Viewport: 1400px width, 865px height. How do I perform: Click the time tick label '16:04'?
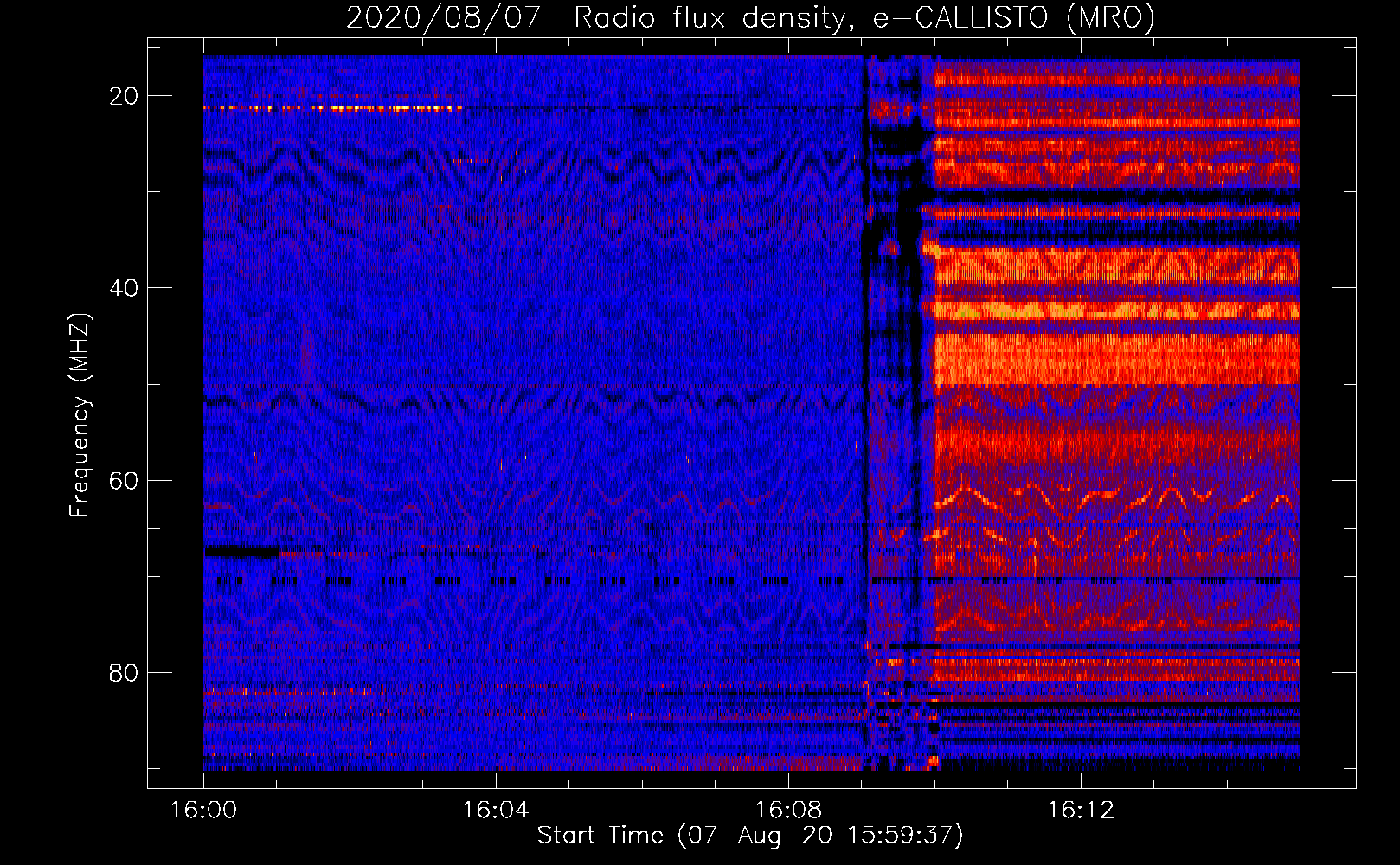point(496,810)
